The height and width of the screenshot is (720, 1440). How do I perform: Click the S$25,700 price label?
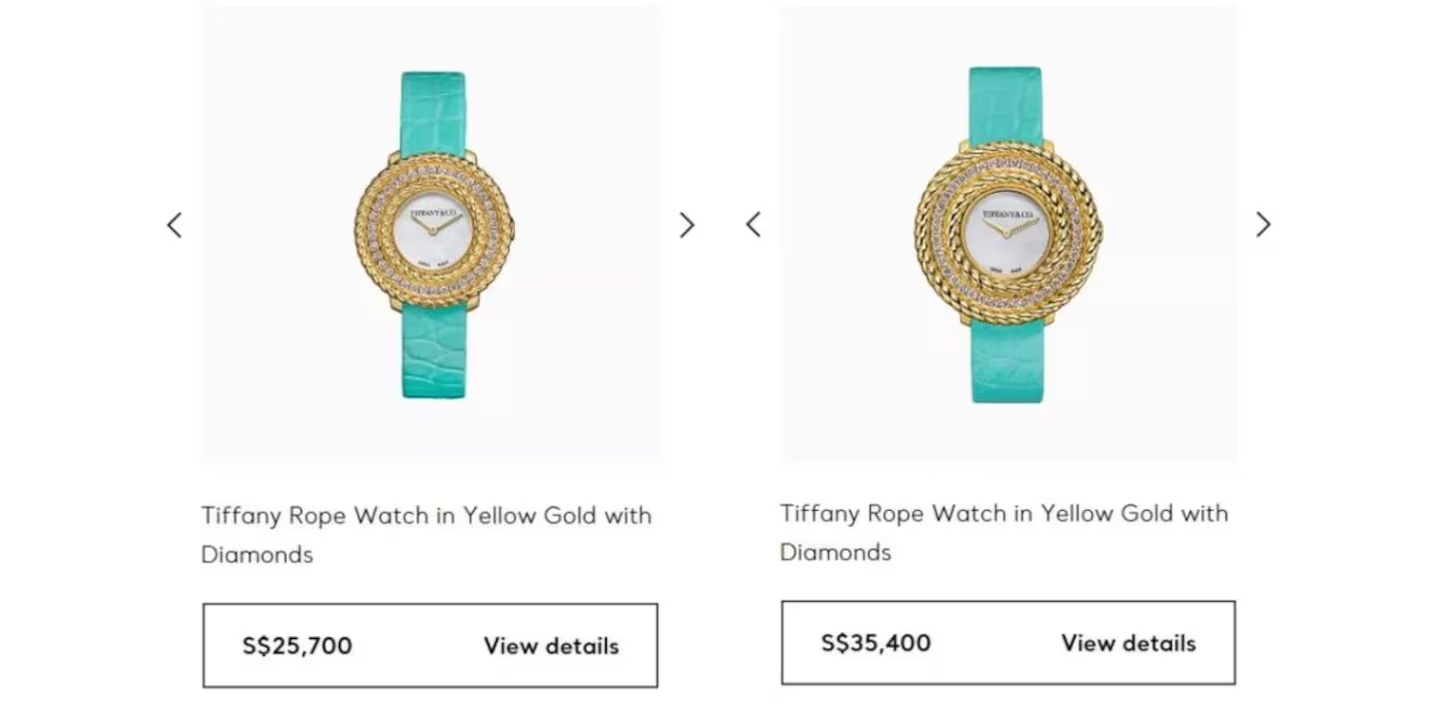pos(297,646)
